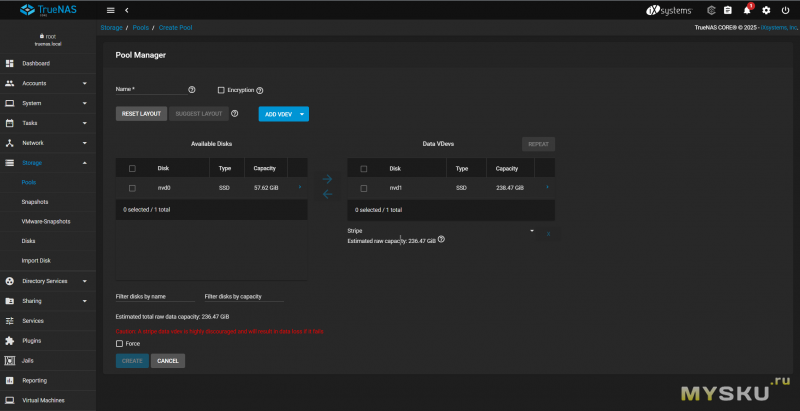Move disks left with the arrow
Viewport: 800px width, 411px height.
328,194
